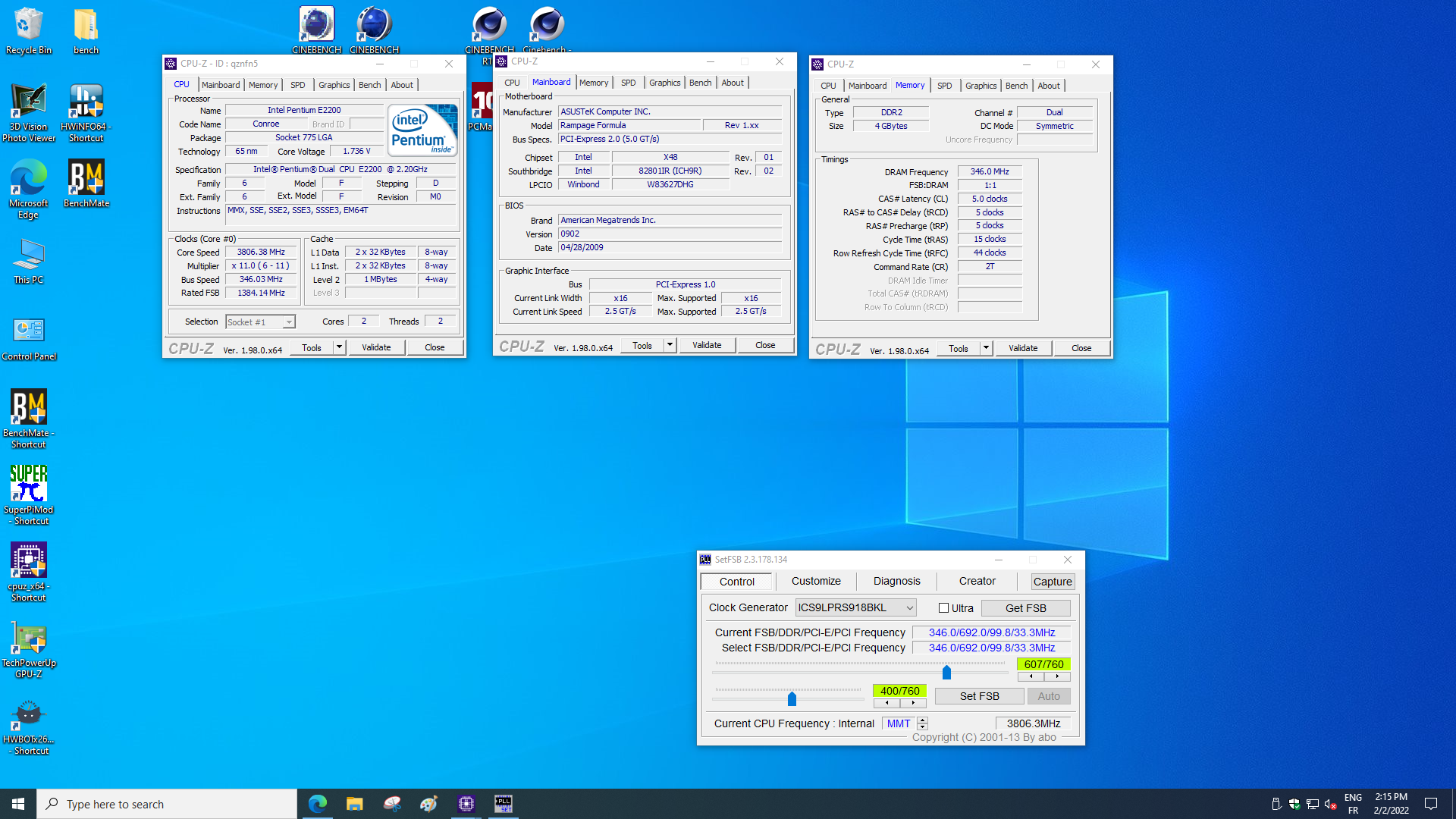Expand Tools arrow in CPU-Z CPU window
This screenshot has height=819, width=1456.
[x=339, y=347]
